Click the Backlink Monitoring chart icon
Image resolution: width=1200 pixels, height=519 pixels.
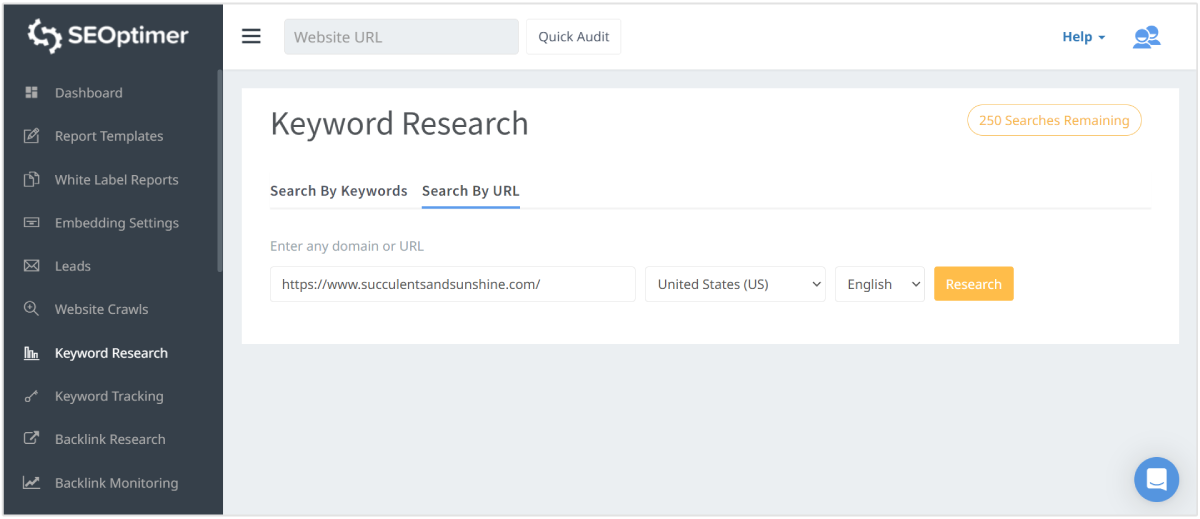point(32,483)
